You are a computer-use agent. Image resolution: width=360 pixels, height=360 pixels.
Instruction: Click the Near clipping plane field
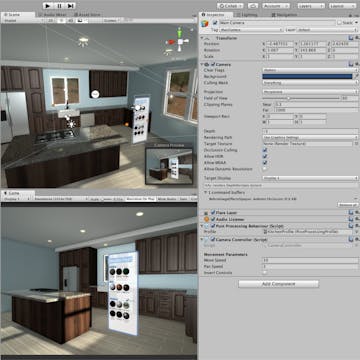(x=316, y=104)
